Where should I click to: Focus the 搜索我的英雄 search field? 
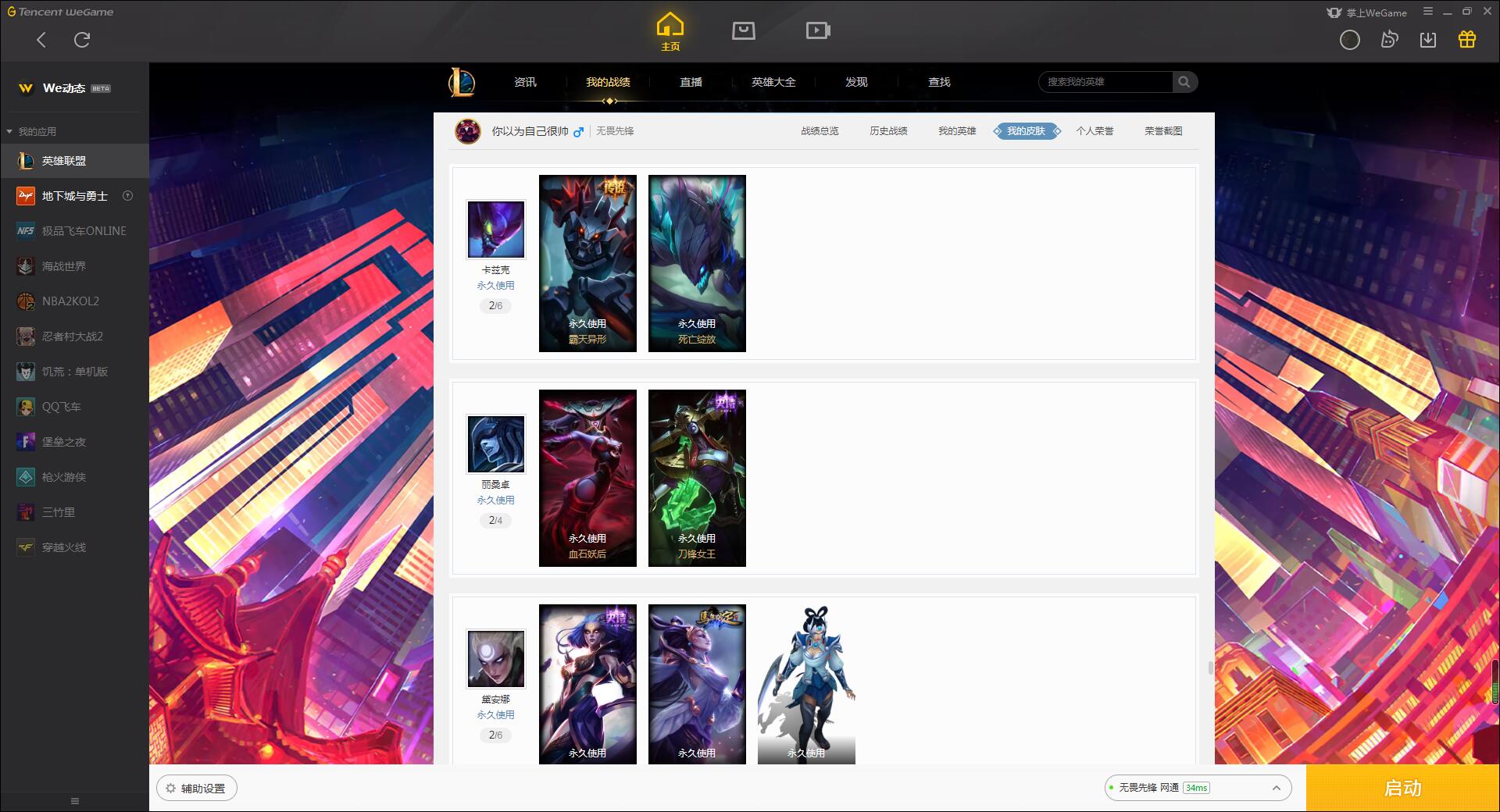(1105, 82)
